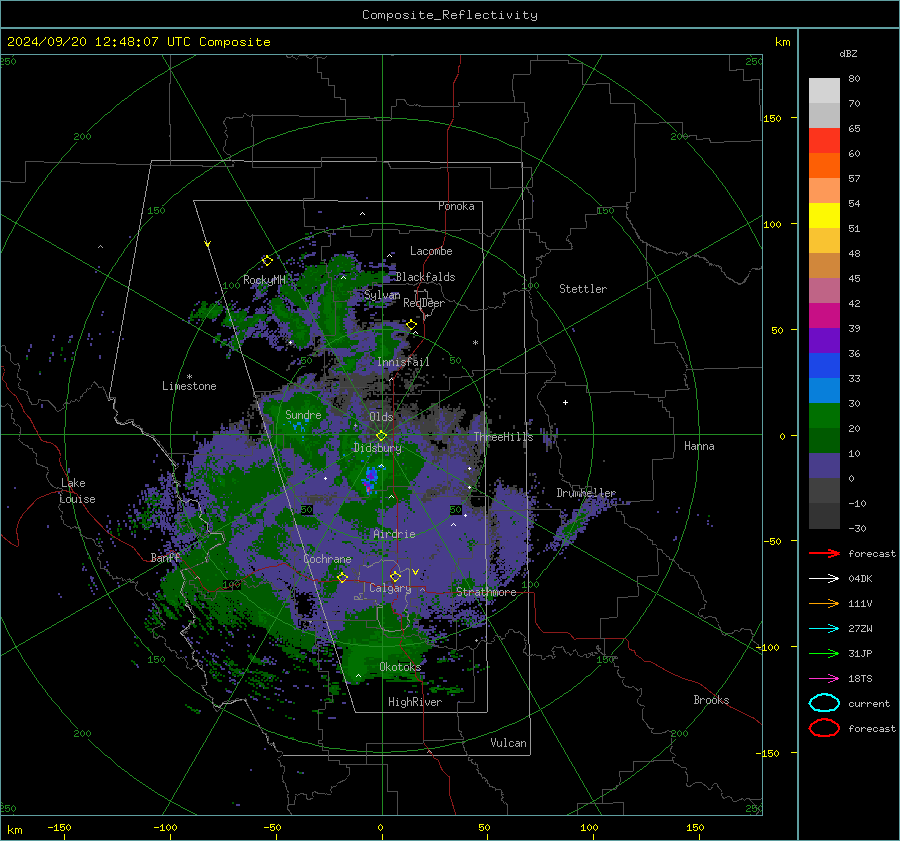Select the royal blue 33–36 dBZ swatch

pyautogui.click(x=824, y=366)
